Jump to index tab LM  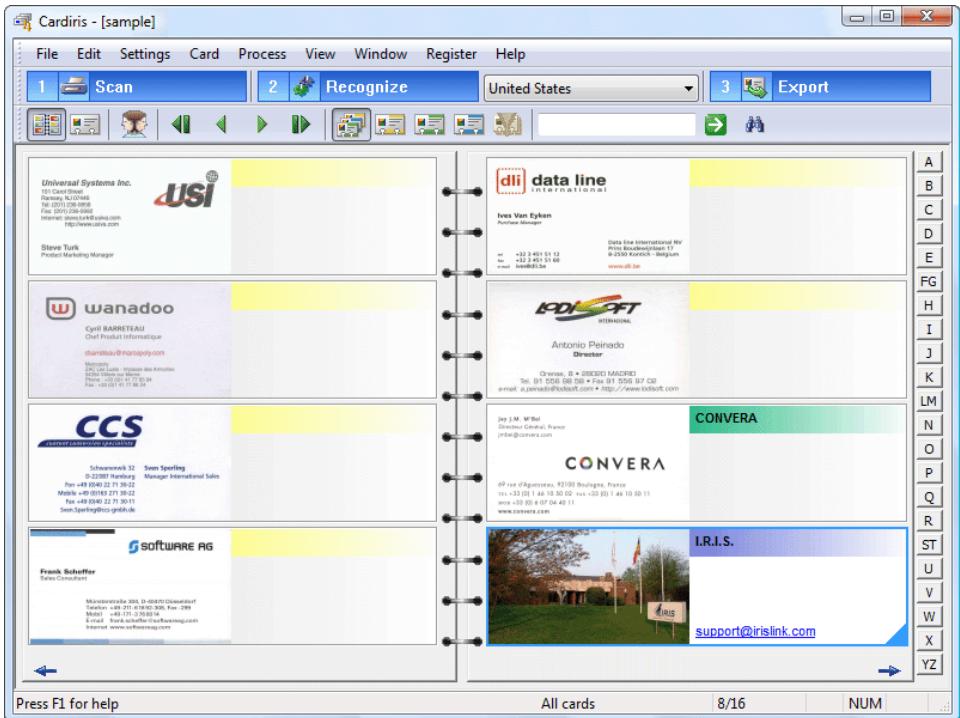click(x=929, y=401)
